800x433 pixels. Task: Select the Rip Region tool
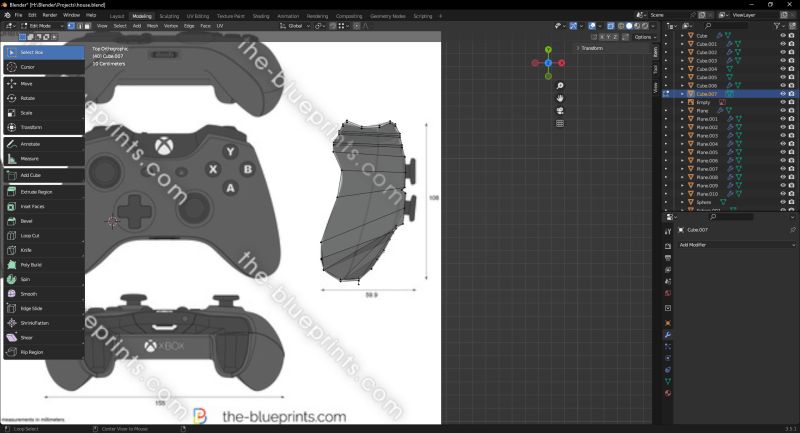pos(44,352)
